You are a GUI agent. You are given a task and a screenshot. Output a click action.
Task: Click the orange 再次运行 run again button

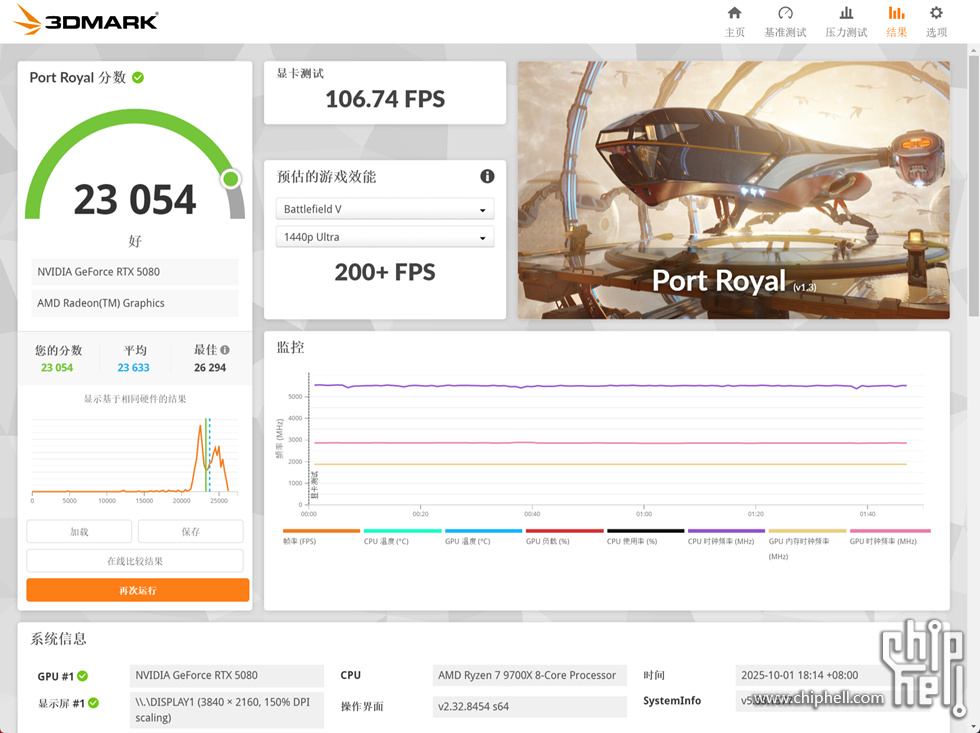[138, 590]
